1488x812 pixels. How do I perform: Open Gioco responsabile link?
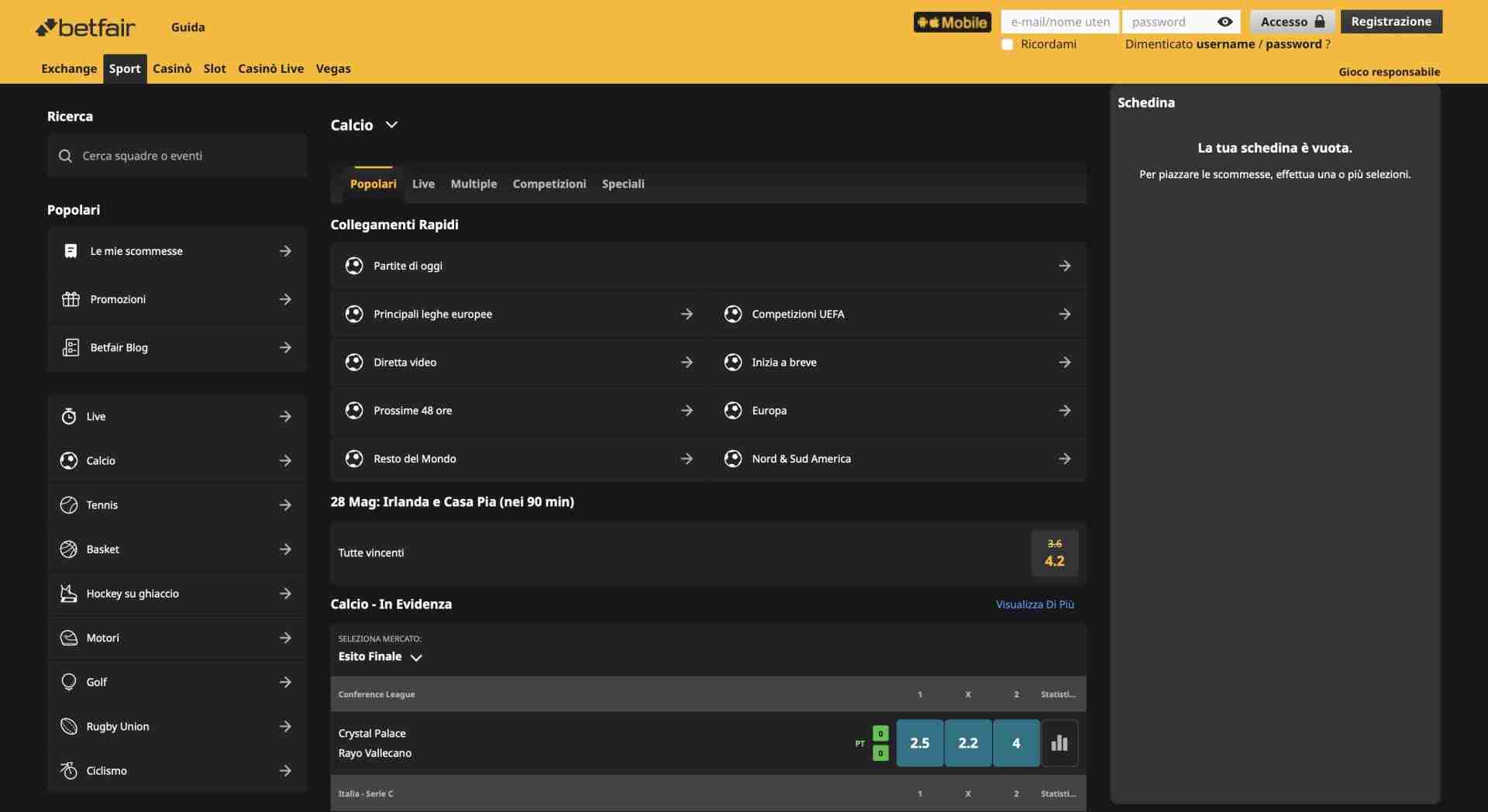pos(1389,72)
